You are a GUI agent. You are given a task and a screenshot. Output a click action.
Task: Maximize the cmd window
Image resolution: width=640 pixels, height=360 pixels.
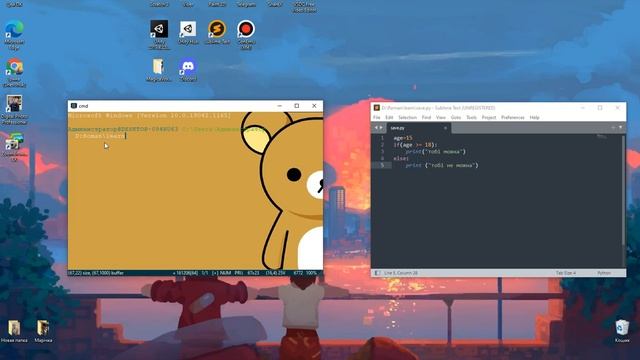click(297, 106)
